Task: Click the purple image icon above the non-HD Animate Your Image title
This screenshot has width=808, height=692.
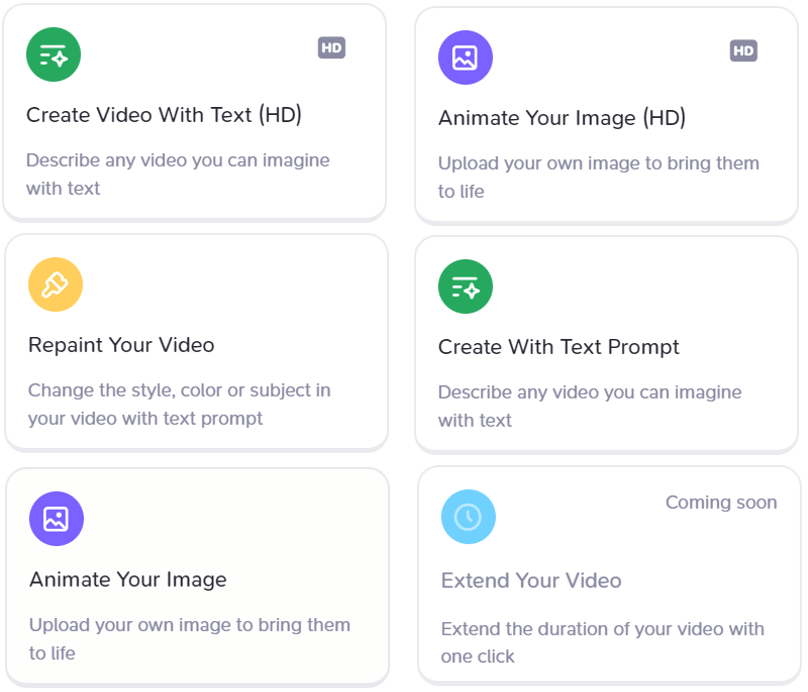Action: 56,519
